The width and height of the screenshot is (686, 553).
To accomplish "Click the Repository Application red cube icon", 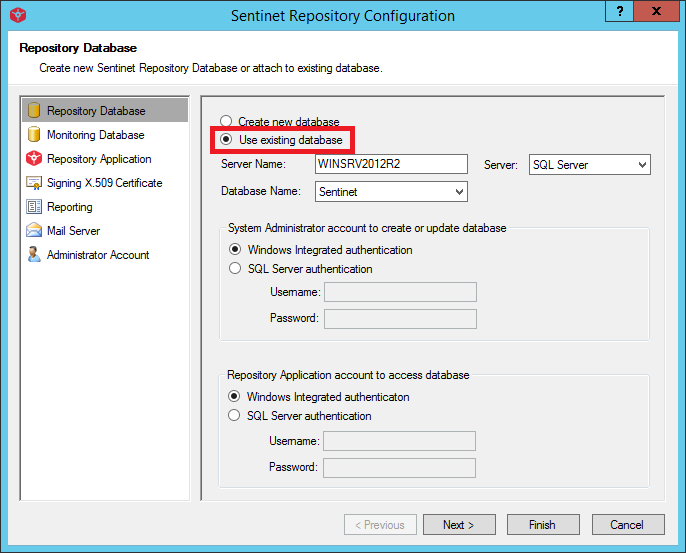I will [34, 158].
